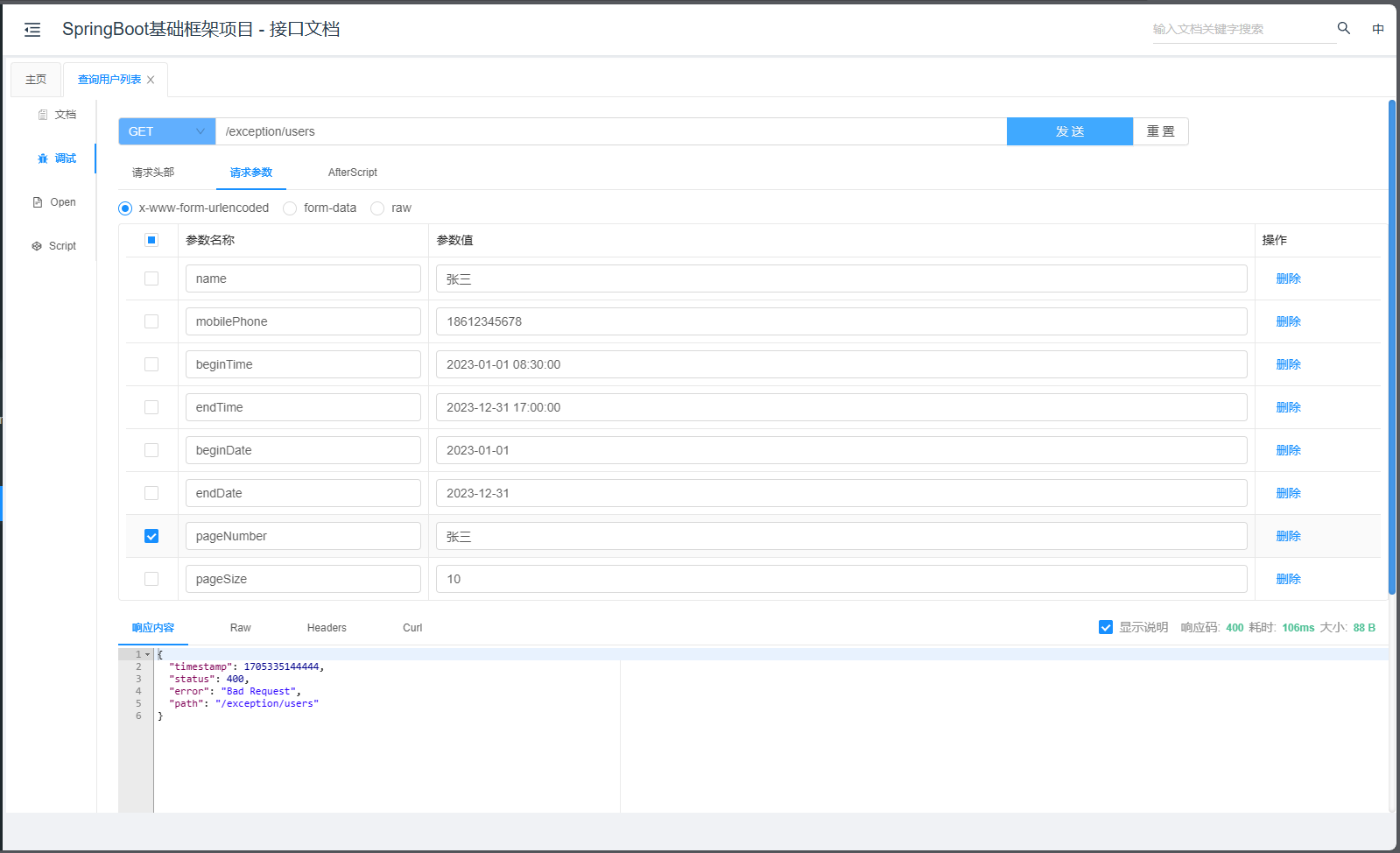Screen dimensions: 1400x853
Task: Click the /exception/users URL field
Action: click(611, 131)
